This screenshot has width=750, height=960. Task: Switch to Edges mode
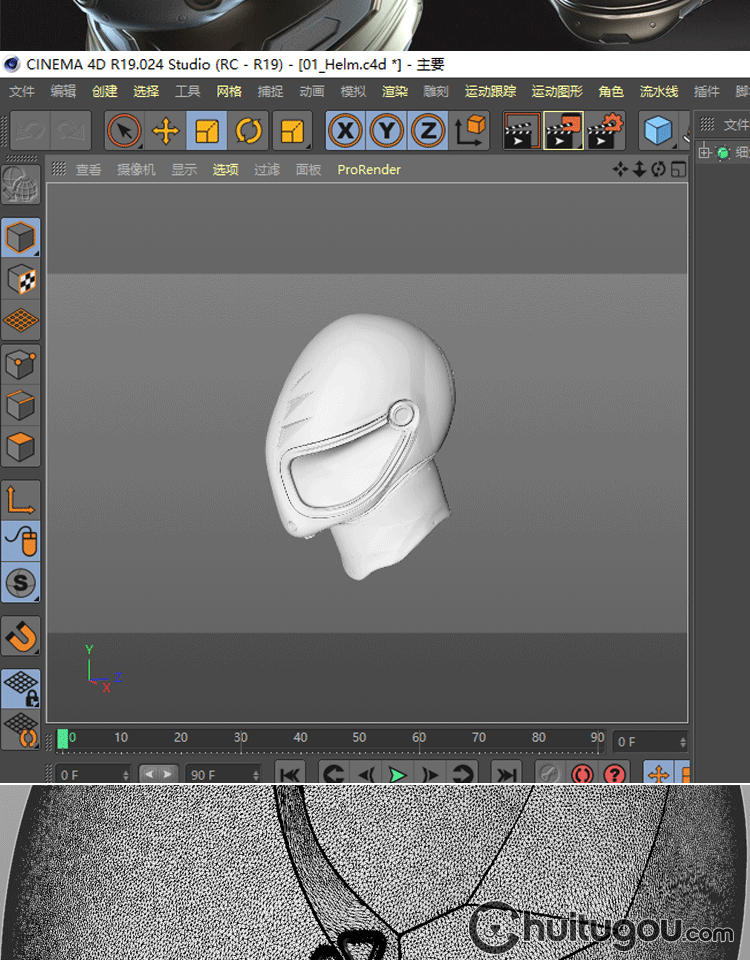pyautogui.click(x=21, y=405)
